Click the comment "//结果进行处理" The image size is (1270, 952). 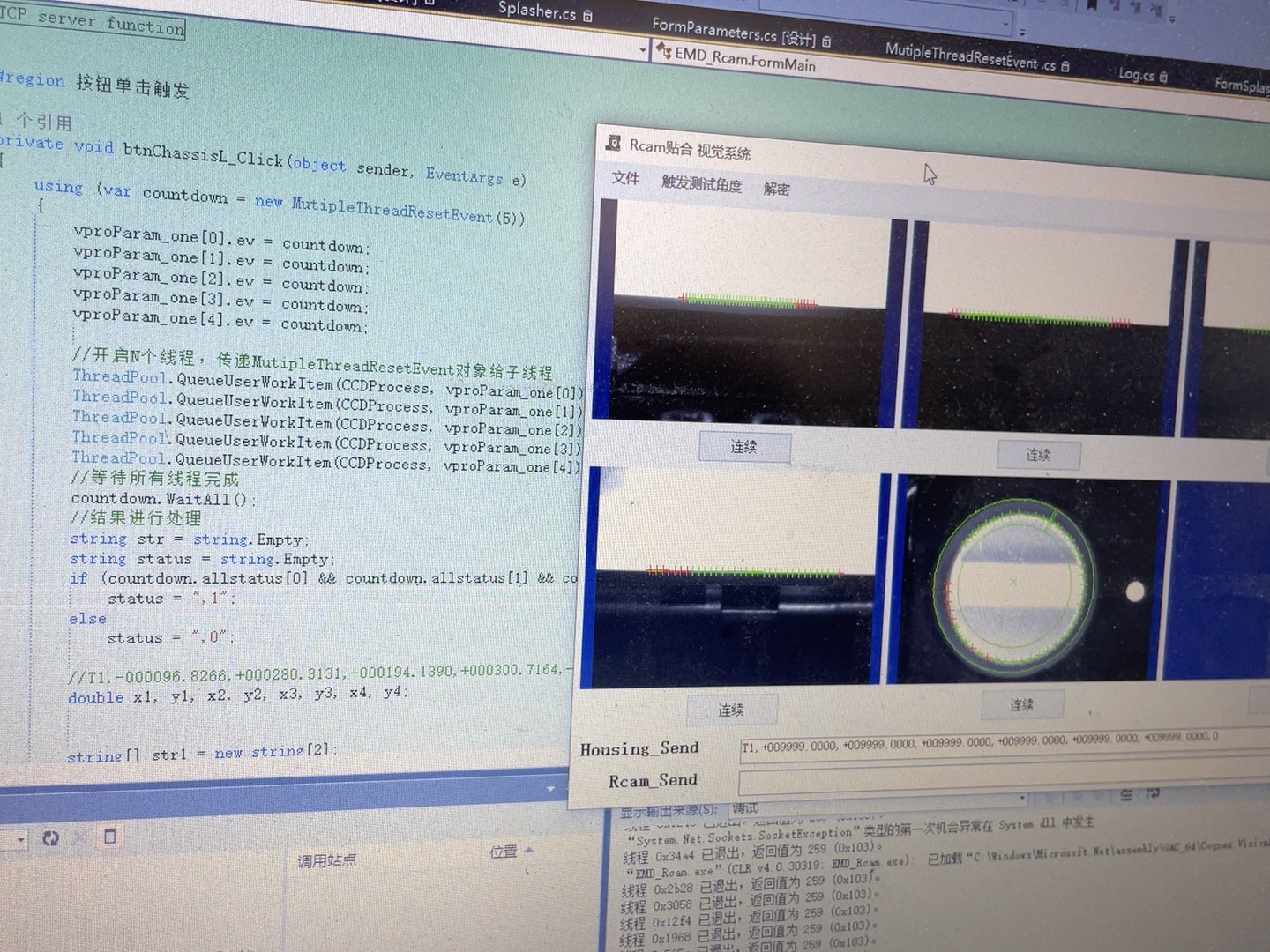136,518
